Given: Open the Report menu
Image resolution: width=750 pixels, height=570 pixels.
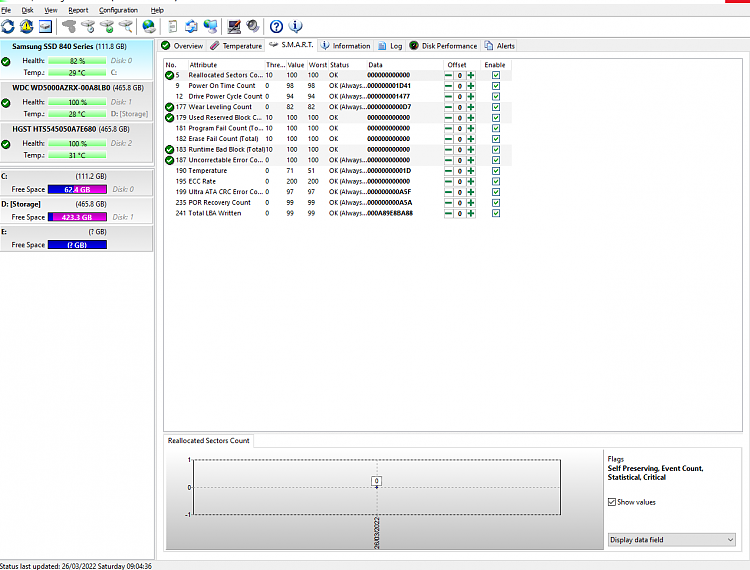Looking at the screenshot, I should pos(78,10).
